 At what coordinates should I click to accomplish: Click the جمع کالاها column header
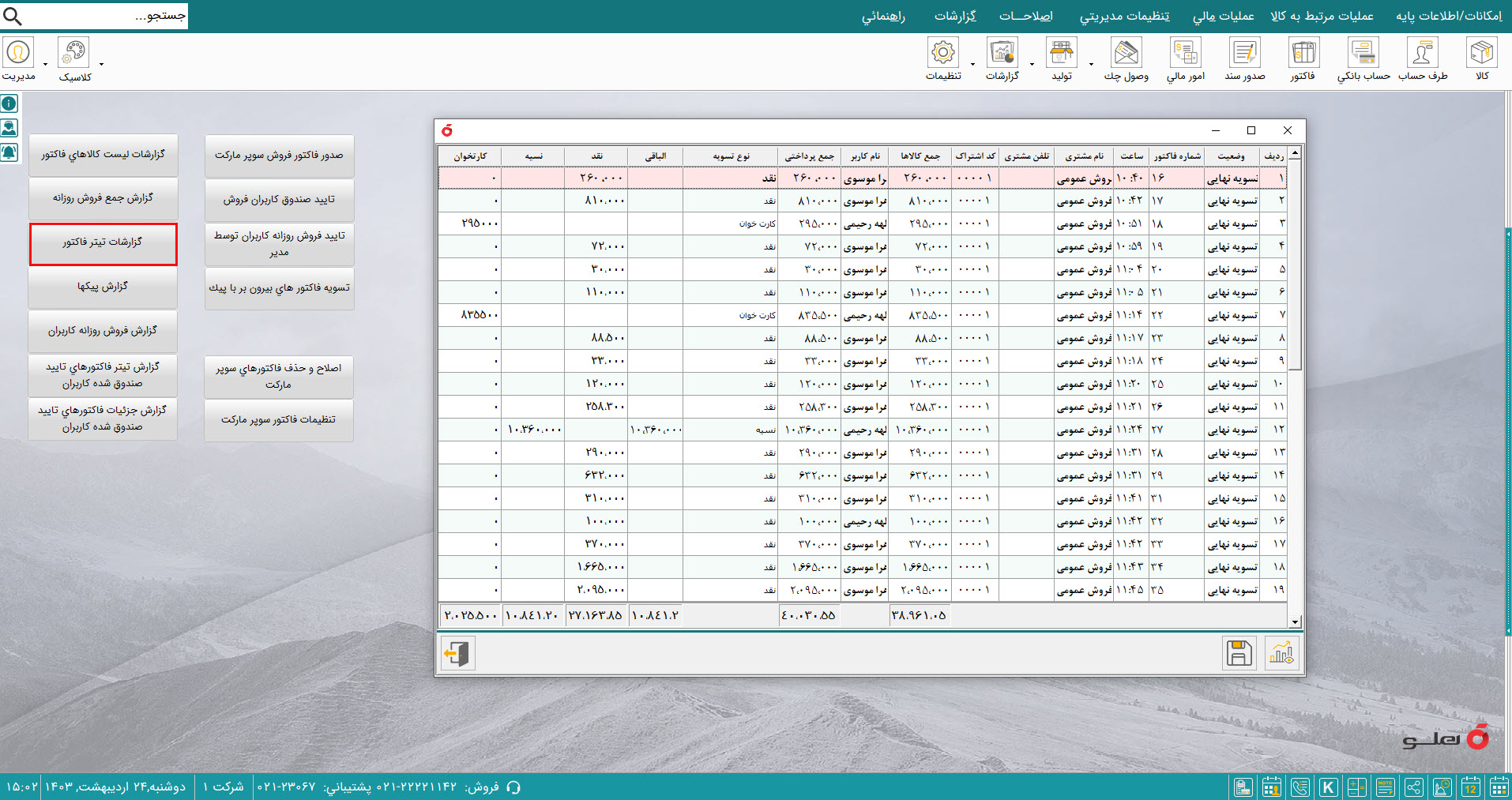coord(920,156)
